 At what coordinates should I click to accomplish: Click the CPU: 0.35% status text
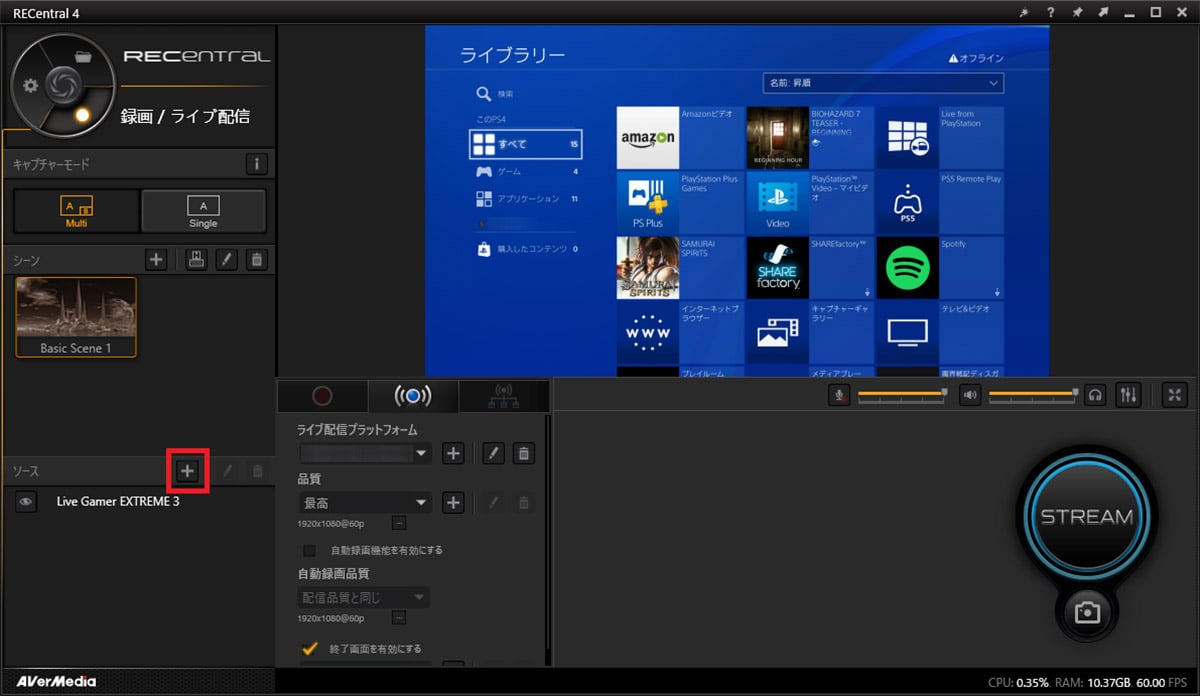tap(1018, 683)
